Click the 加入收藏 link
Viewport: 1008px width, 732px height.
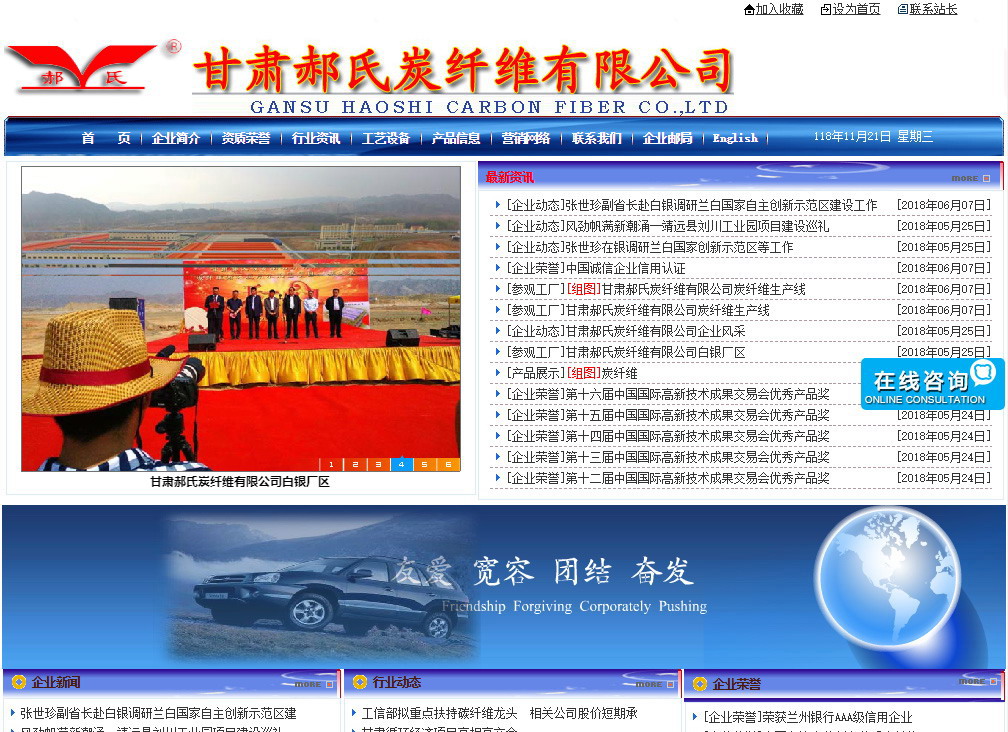pos(780,10)
